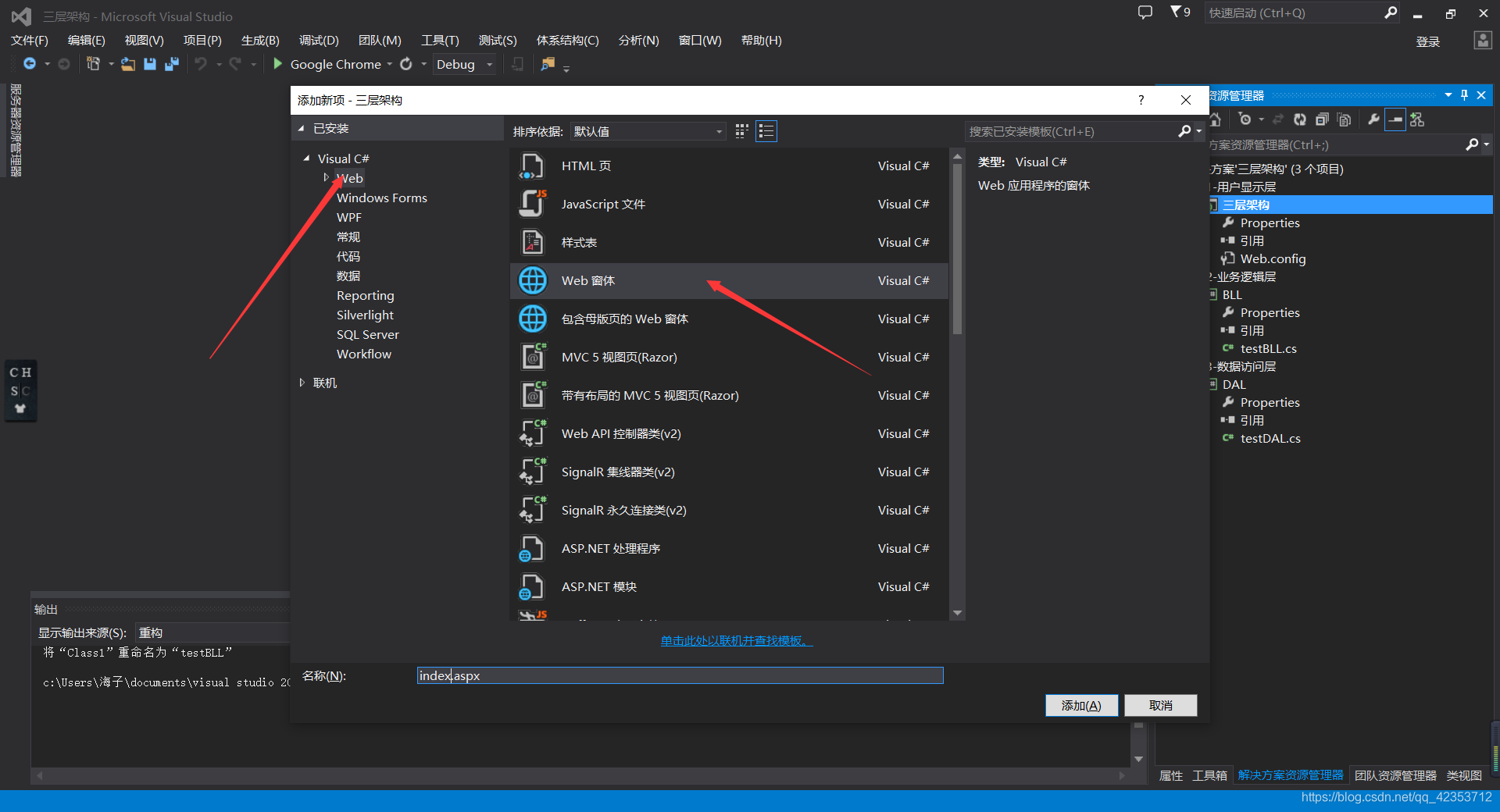The image size is (1500, 812).
Task: Click the Collapse All icon in Solution Explorer
Action: (1322, 119)
